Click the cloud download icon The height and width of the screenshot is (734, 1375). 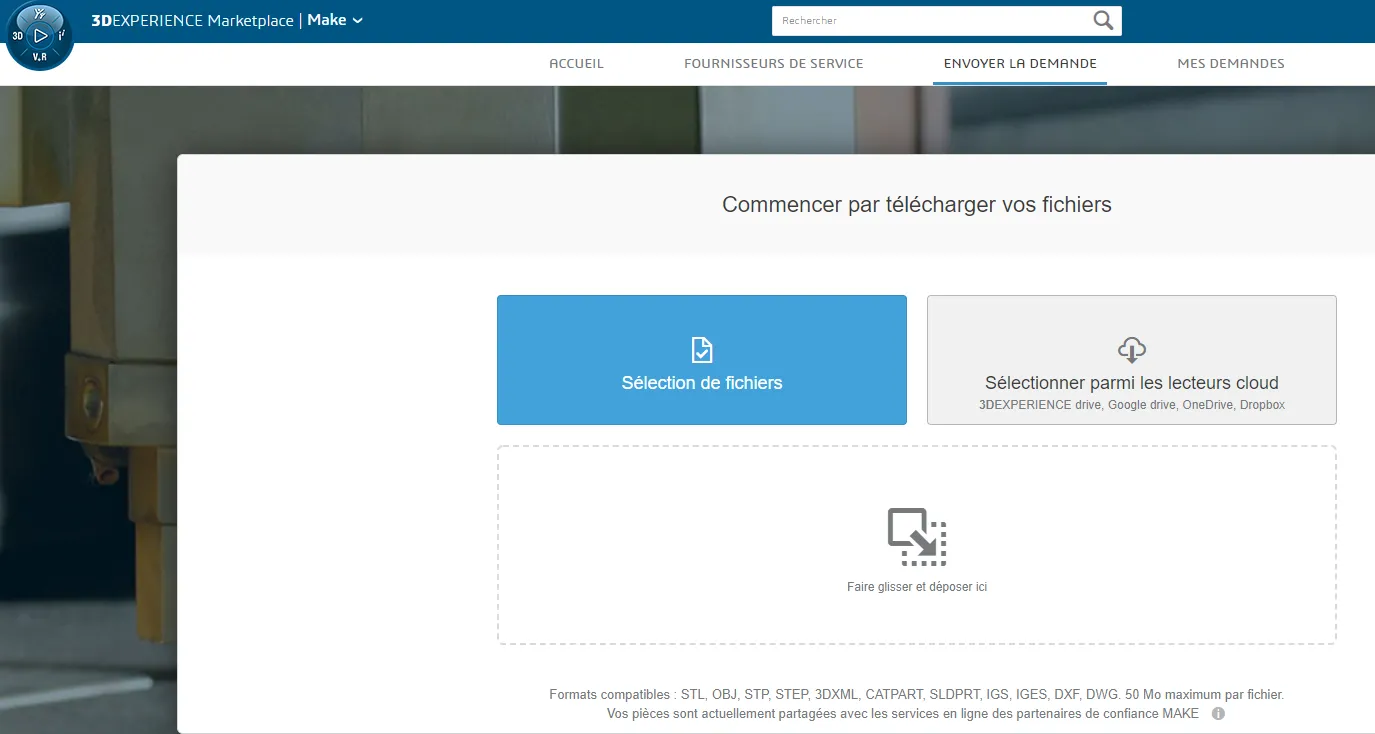coord(1131,350)
